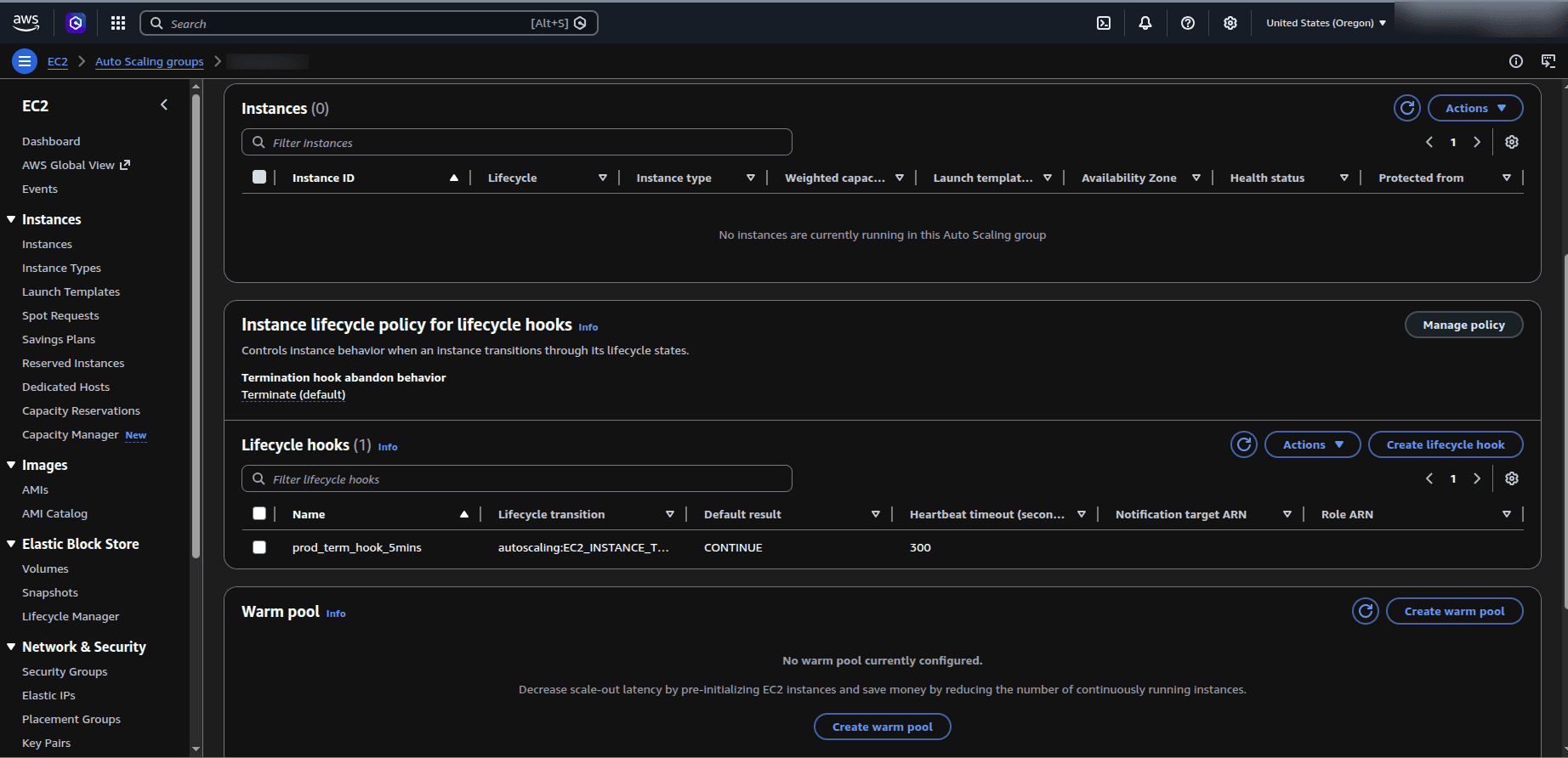Open Volumes in the sidebar

(45, 568)
